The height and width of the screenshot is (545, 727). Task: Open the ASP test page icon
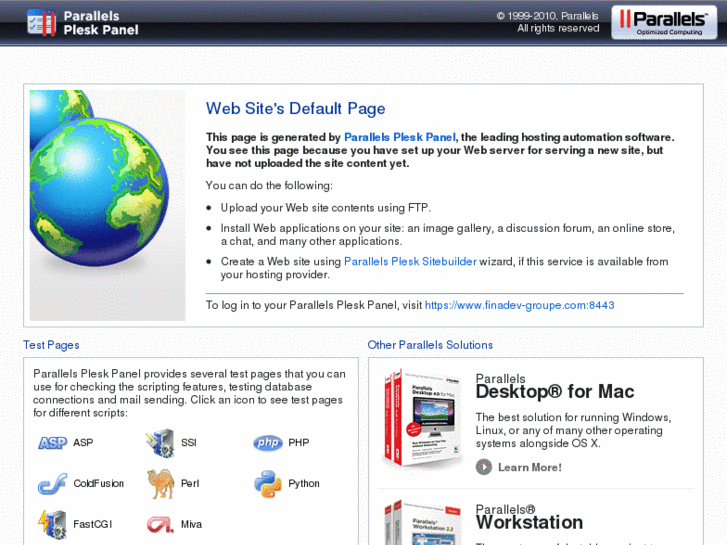tap(52, 443)
